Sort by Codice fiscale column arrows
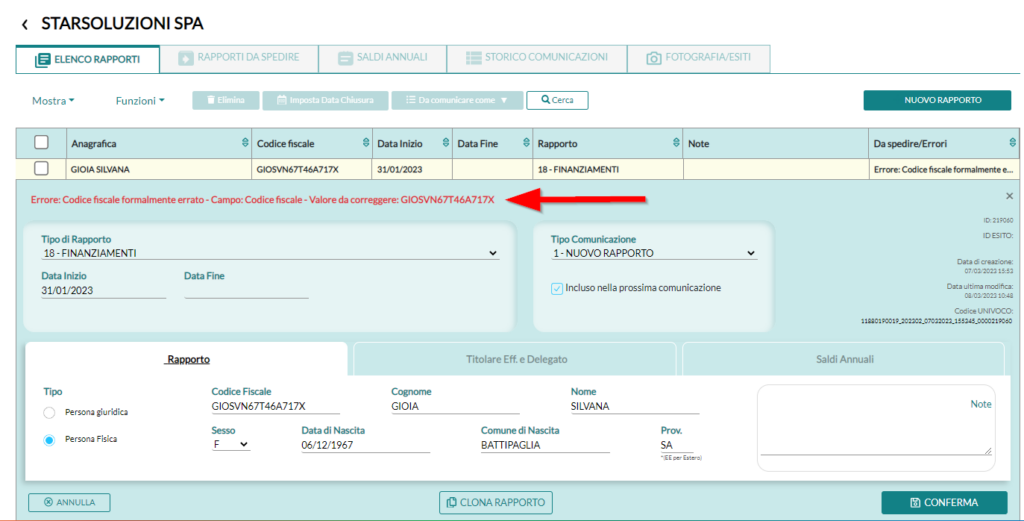1024x521 pixels. coord(366,143)
